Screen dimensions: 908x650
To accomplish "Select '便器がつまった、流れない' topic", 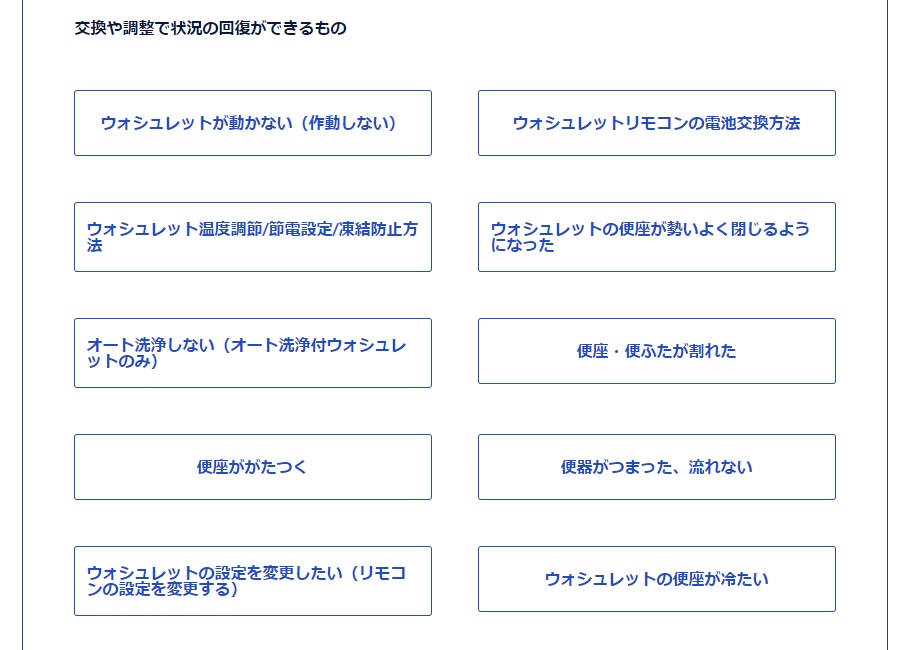I will pos(656,467).
